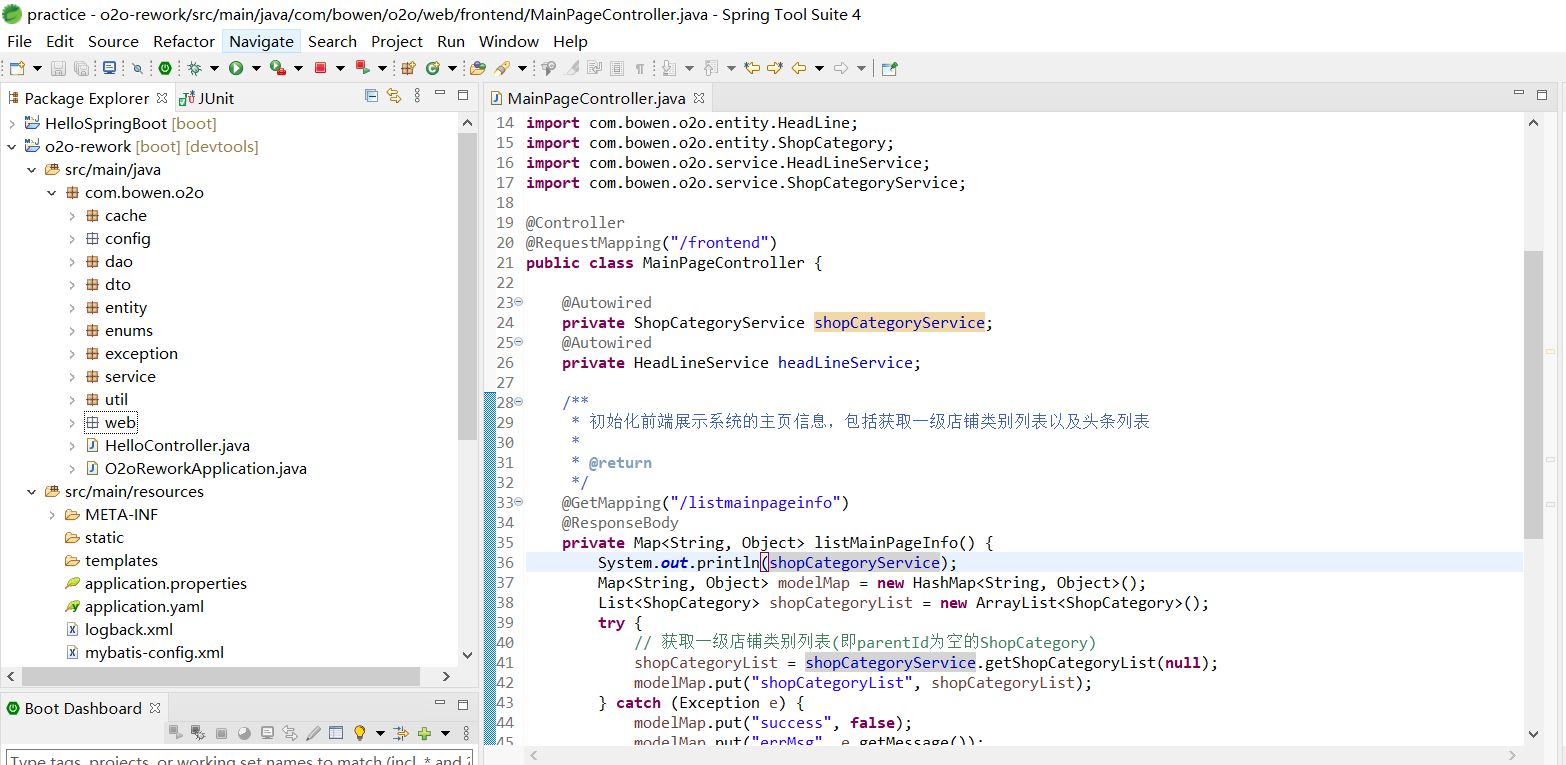
Task: Click the Open Type icon
Action: tap(478, 68)
